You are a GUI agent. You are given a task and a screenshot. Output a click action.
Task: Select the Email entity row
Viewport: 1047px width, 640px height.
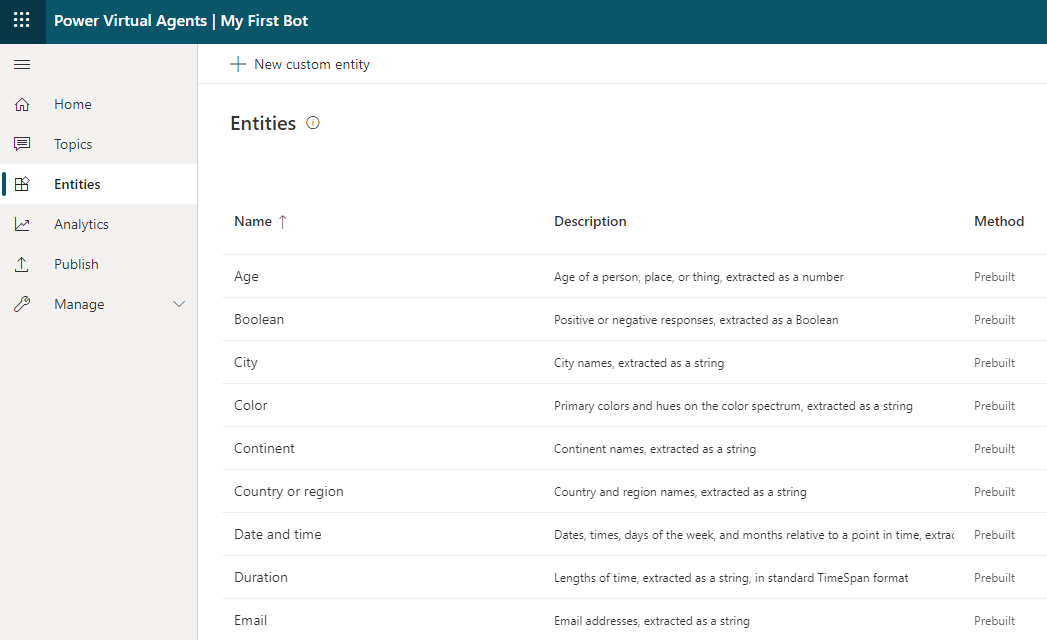pyautogui.click(x=634, y=621)
